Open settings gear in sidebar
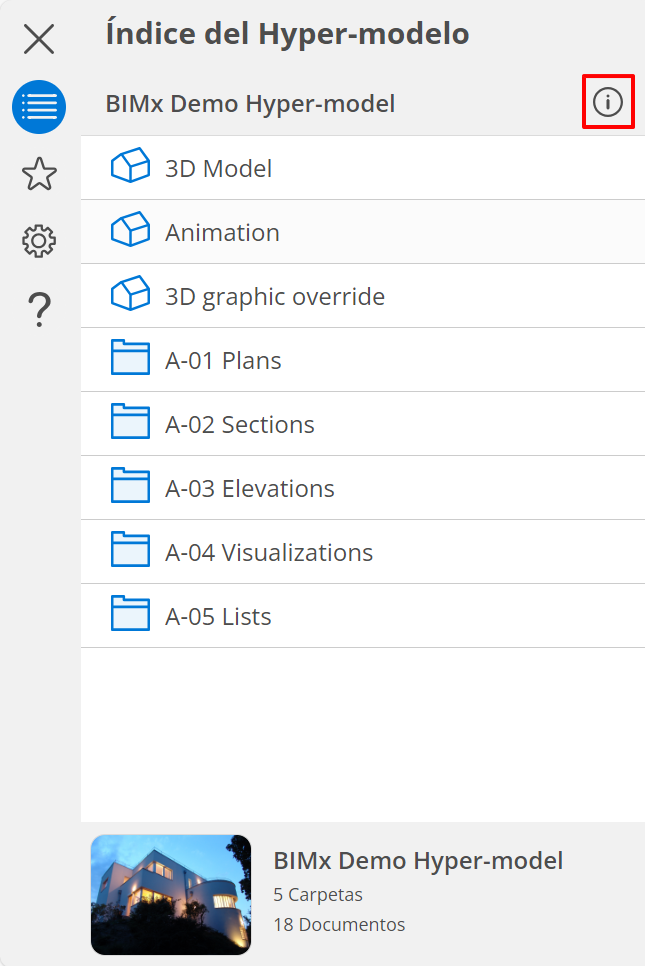The height and width of the screenshot is (966, 645). [39, 241]
